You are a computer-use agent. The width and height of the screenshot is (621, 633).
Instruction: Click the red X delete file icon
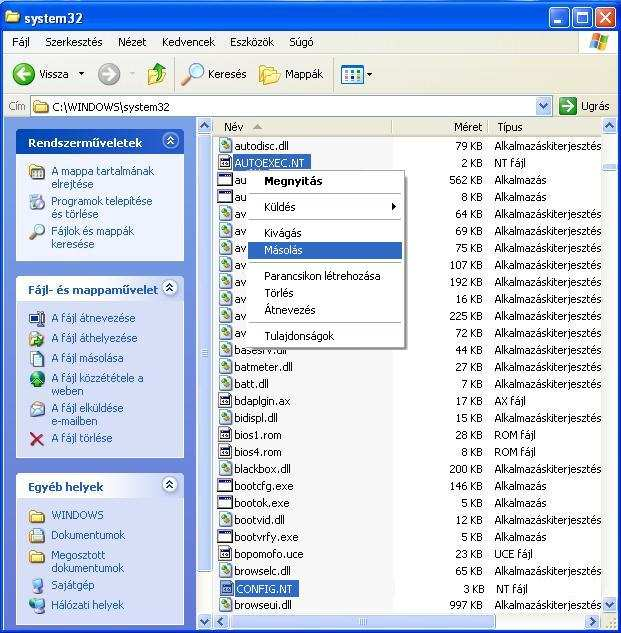37,439
